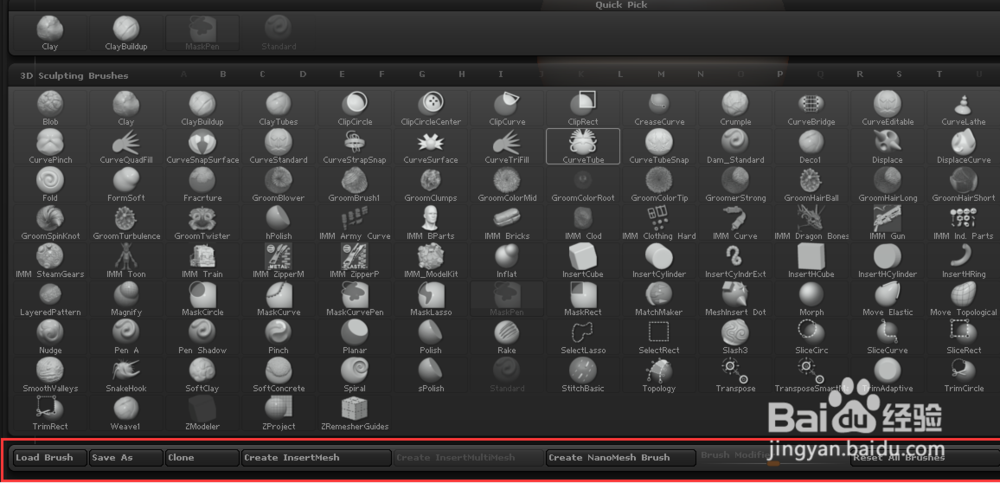Viewport: 1000px width, 483px height.
Task: Choose the hPolish brush
Action: tap(279, 223)
